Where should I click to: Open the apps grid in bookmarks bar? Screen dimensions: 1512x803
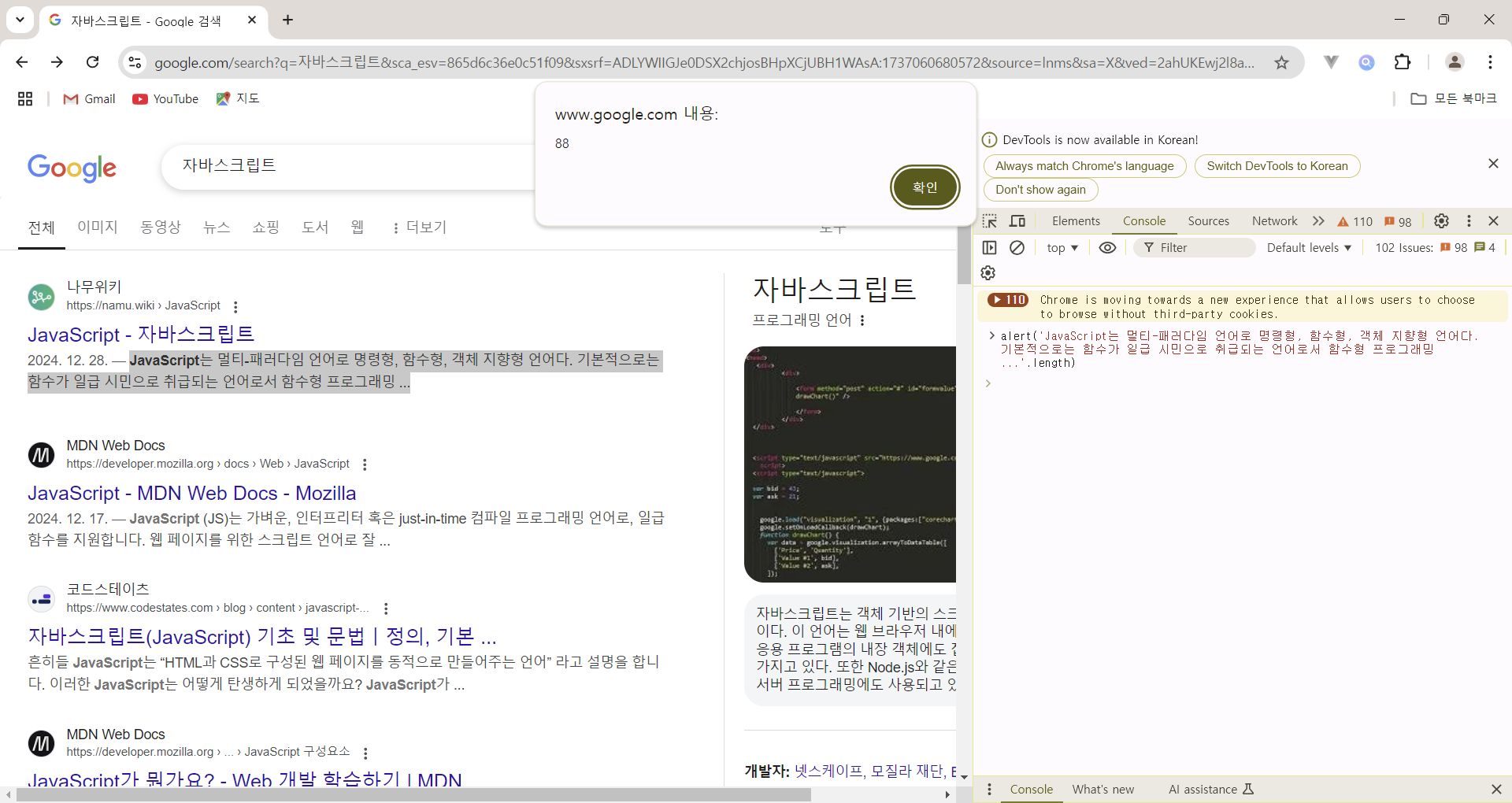pos(25,98)
